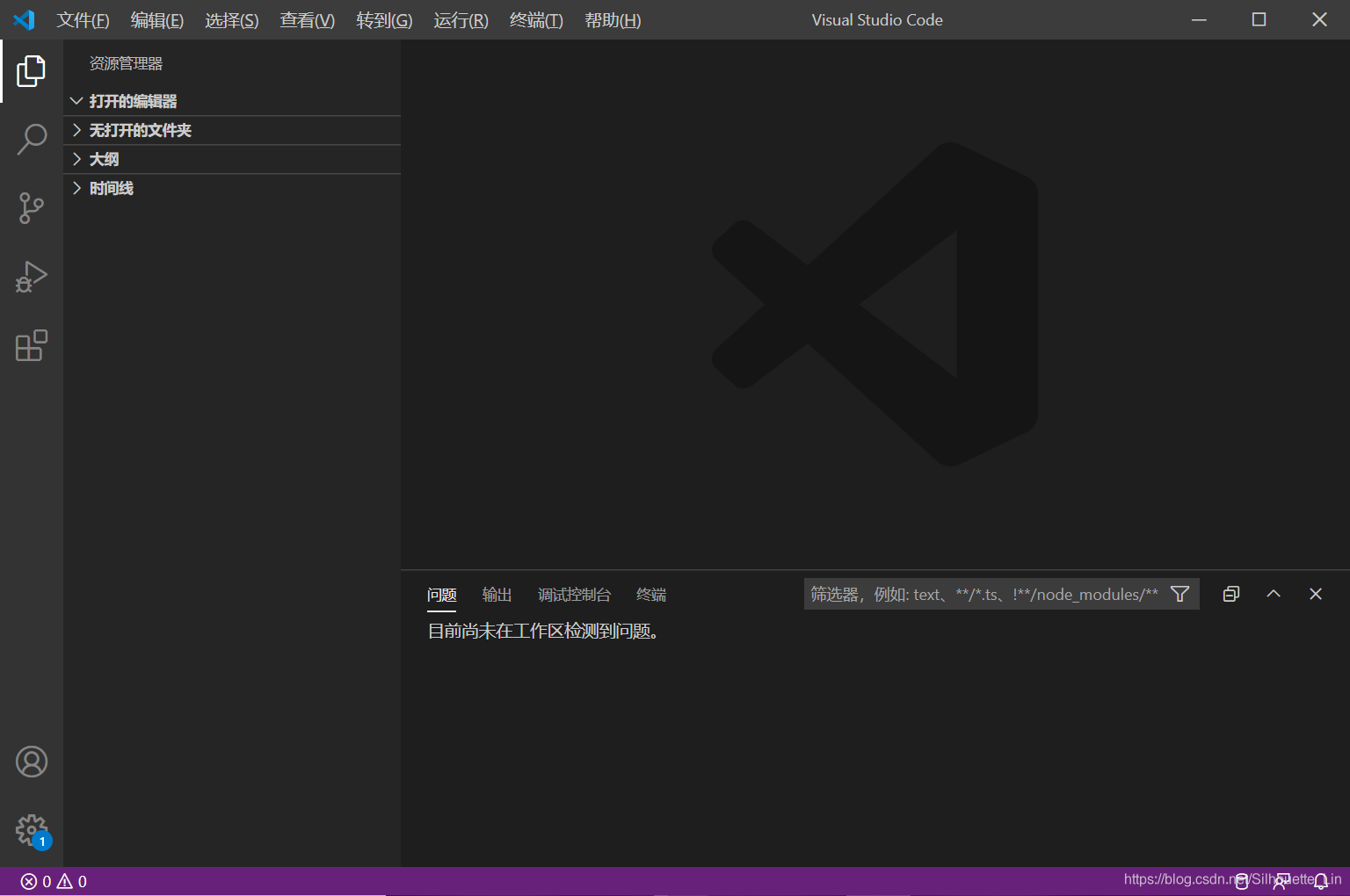Open the Source Control view icon
This screenshot has height=896, width=1350.
tap(32, 208)
